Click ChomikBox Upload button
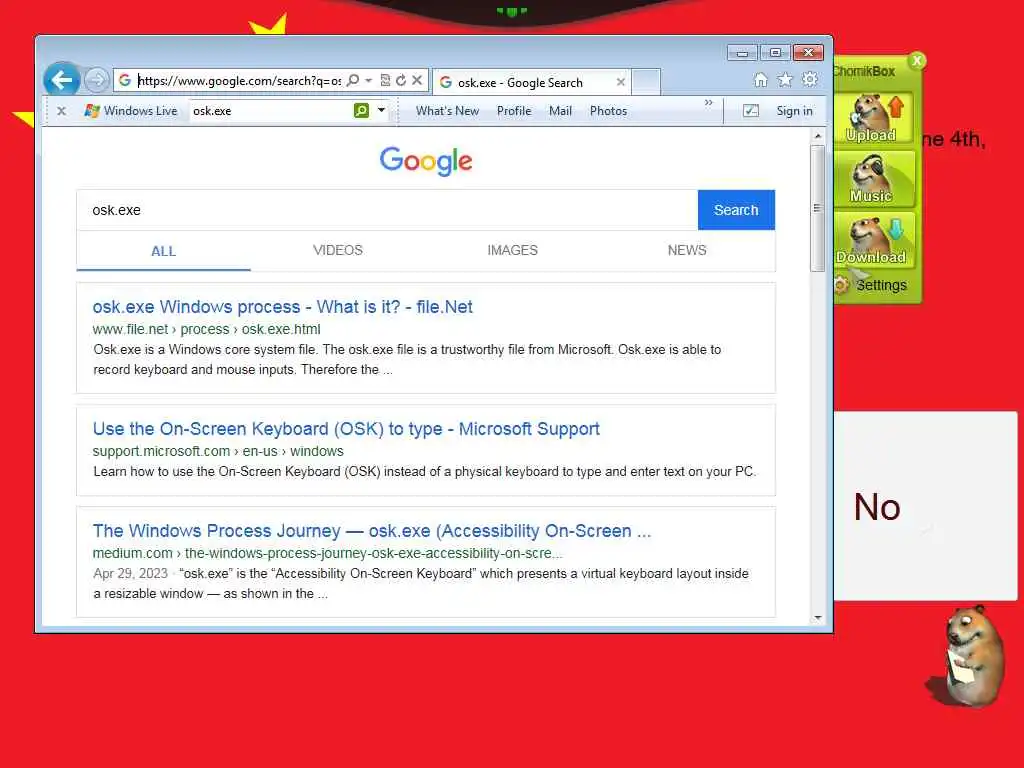Image resolution: width=1024 pixels, height=768 pixels. tap(873, 118)
